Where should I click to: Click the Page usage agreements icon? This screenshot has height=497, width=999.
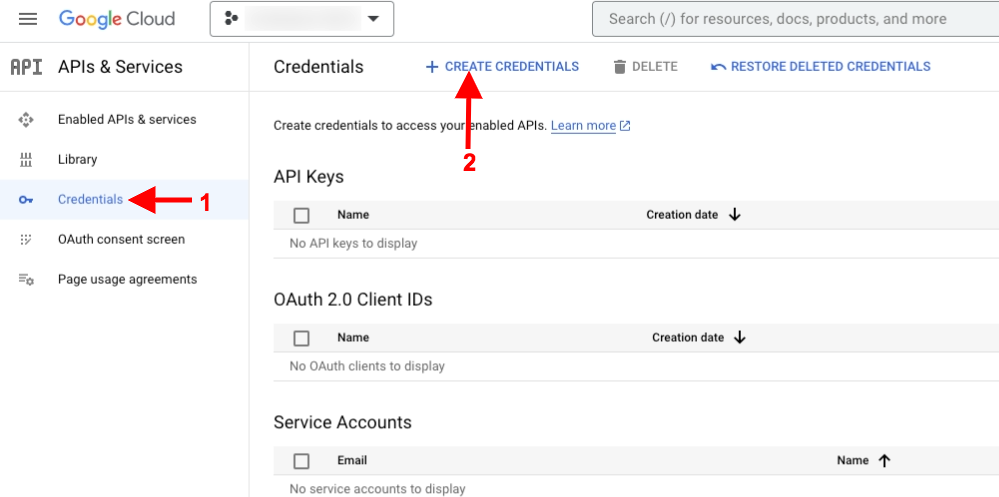coord(26,280)
